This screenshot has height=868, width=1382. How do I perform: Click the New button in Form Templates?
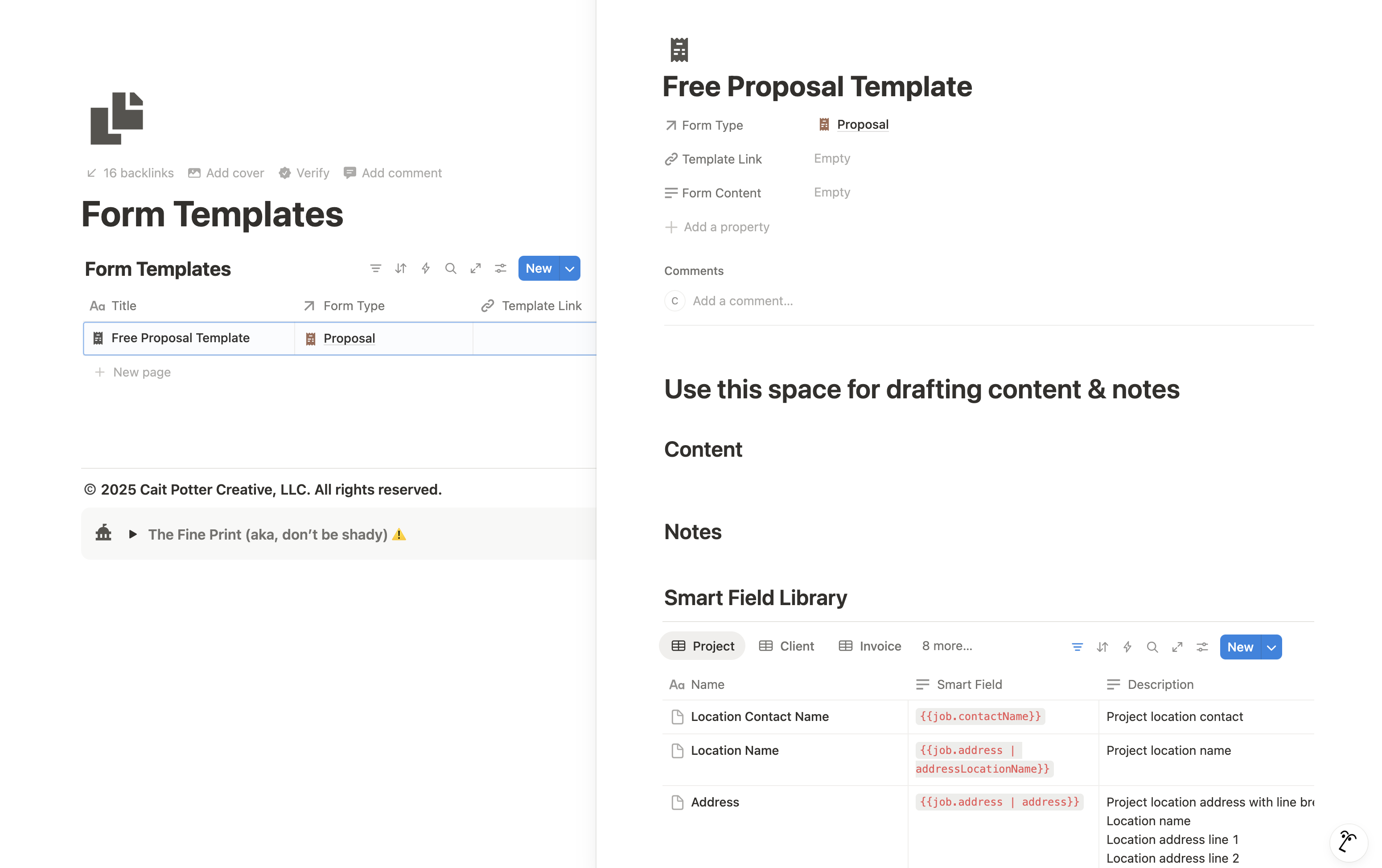pyautogui.click(x=539, y=269)
